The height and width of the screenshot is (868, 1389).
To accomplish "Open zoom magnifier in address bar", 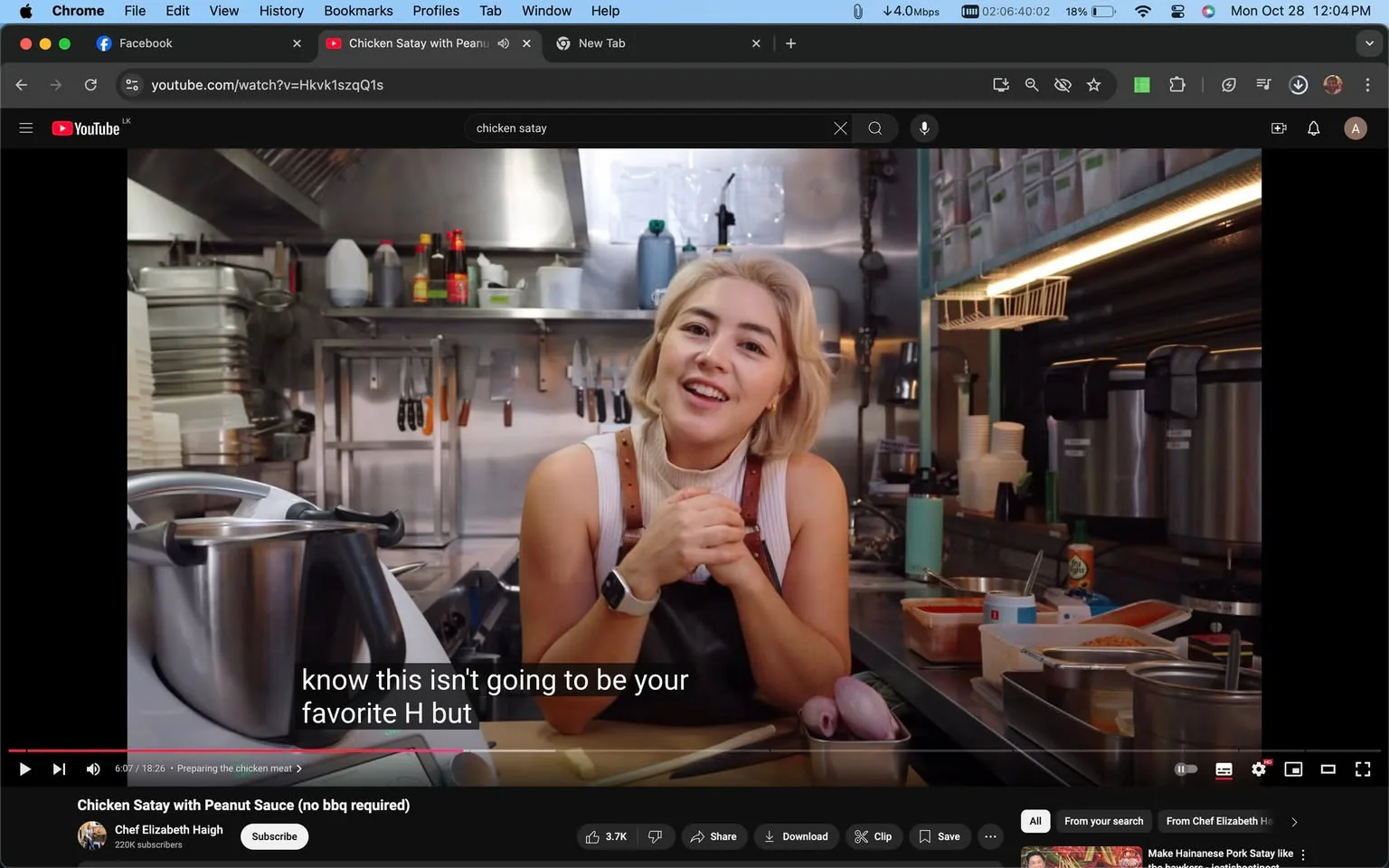I will coord(1032,85).
